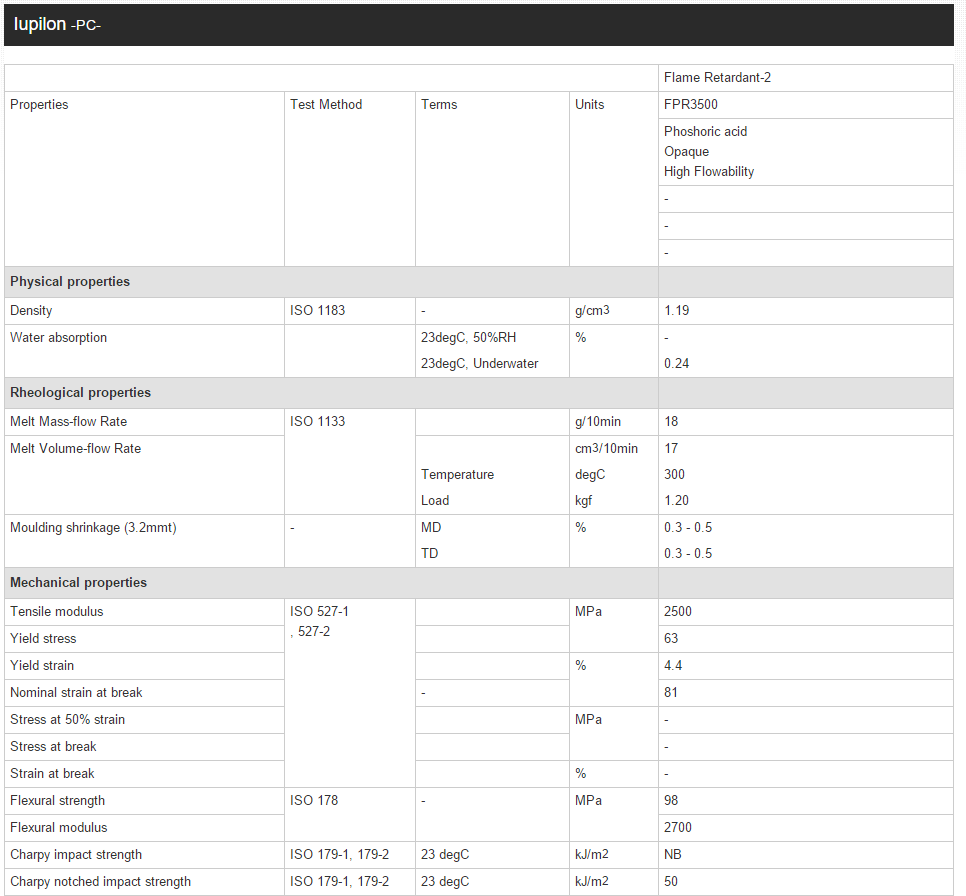The height and width of the screenshot is (896, 966).
Task: Click the Iupilon -PC- header title
Action: (57, 25)
